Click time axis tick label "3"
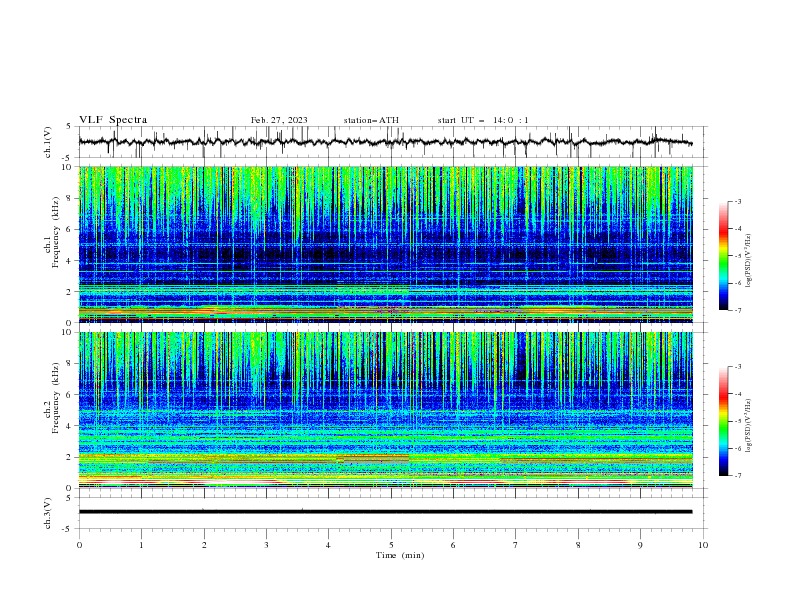Image resolution: width=792 pixels, height=612 pixels. tap(266, 545)
